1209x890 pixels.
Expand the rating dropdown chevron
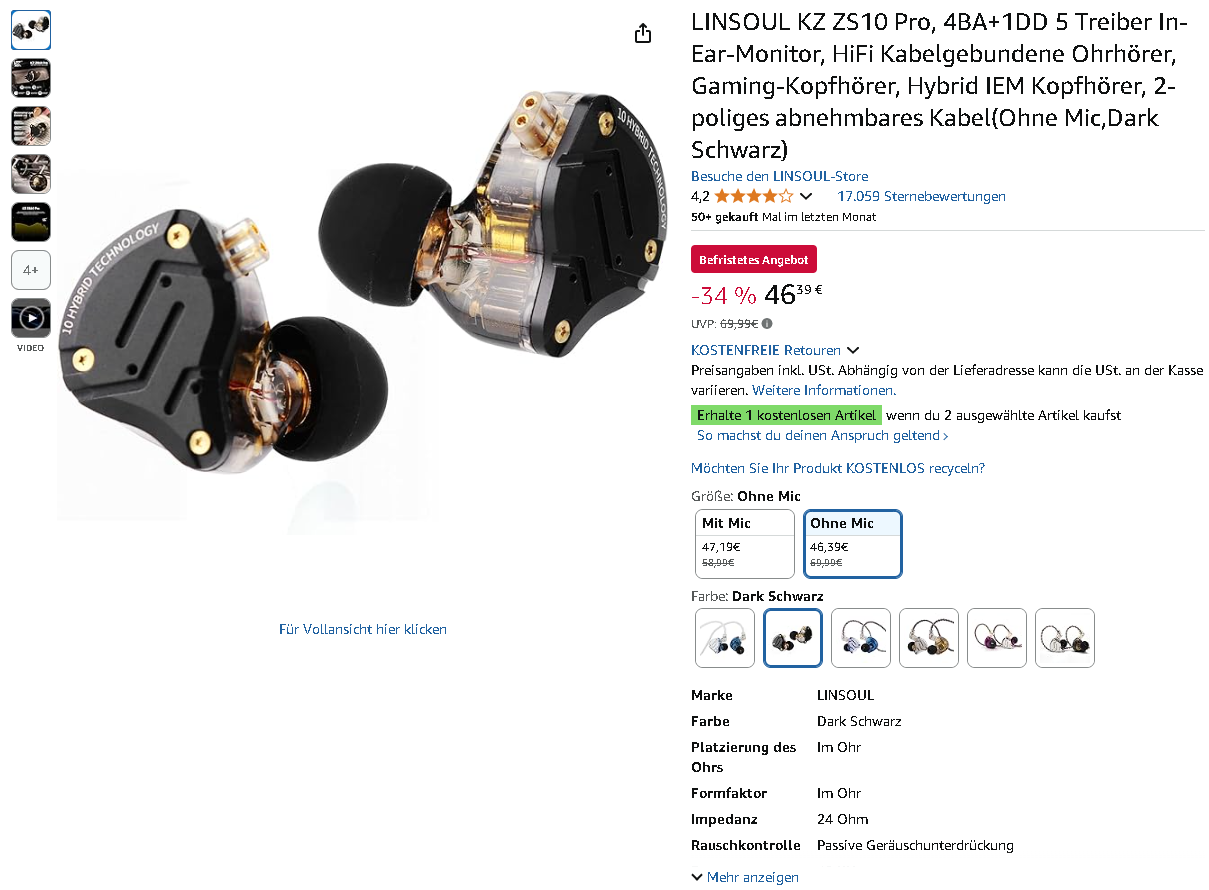[x=806, y=197]
